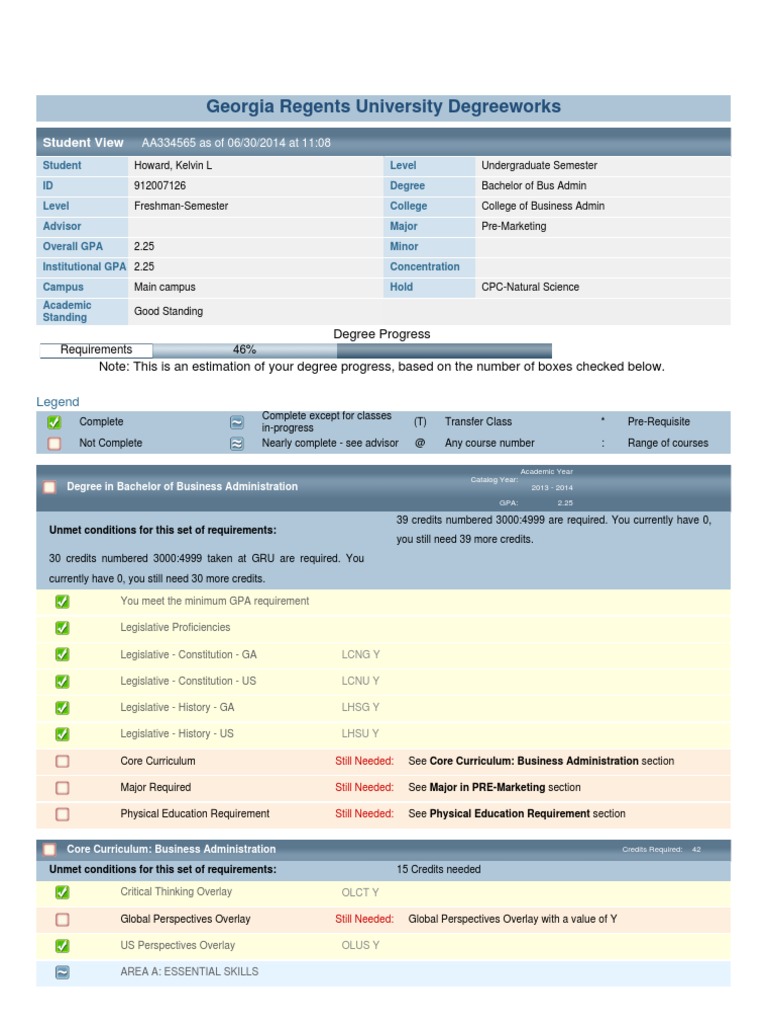Click checkmark for Legislative - History - US

pos(62,734)
